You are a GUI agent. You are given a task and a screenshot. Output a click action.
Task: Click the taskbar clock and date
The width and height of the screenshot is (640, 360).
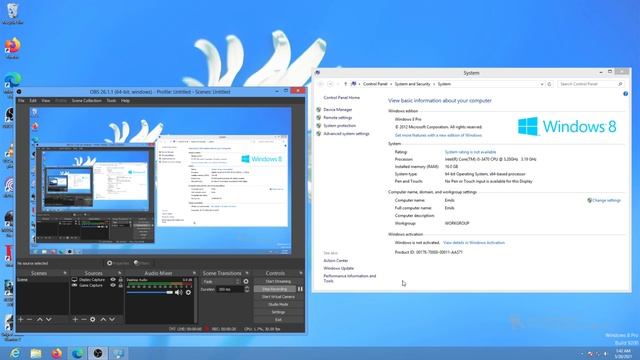(622, 353)
